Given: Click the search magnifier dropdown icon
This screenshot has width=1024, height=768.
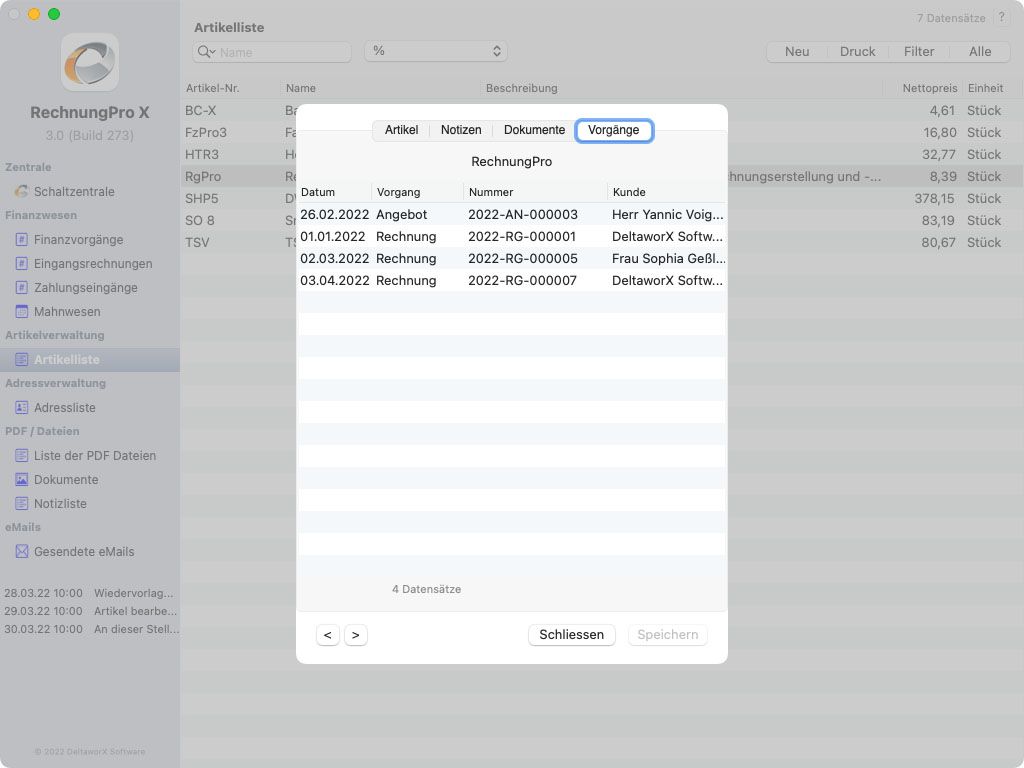Looking at the screenshot, I should pyautogui.click(x=207, y=52).
